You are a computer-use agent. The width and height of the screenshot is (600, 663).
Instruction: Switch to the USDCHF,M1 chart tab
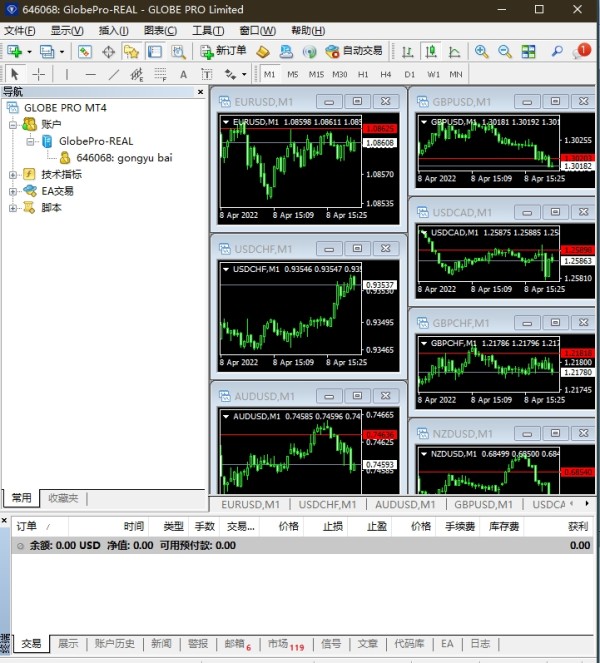(x=327, y=504)
